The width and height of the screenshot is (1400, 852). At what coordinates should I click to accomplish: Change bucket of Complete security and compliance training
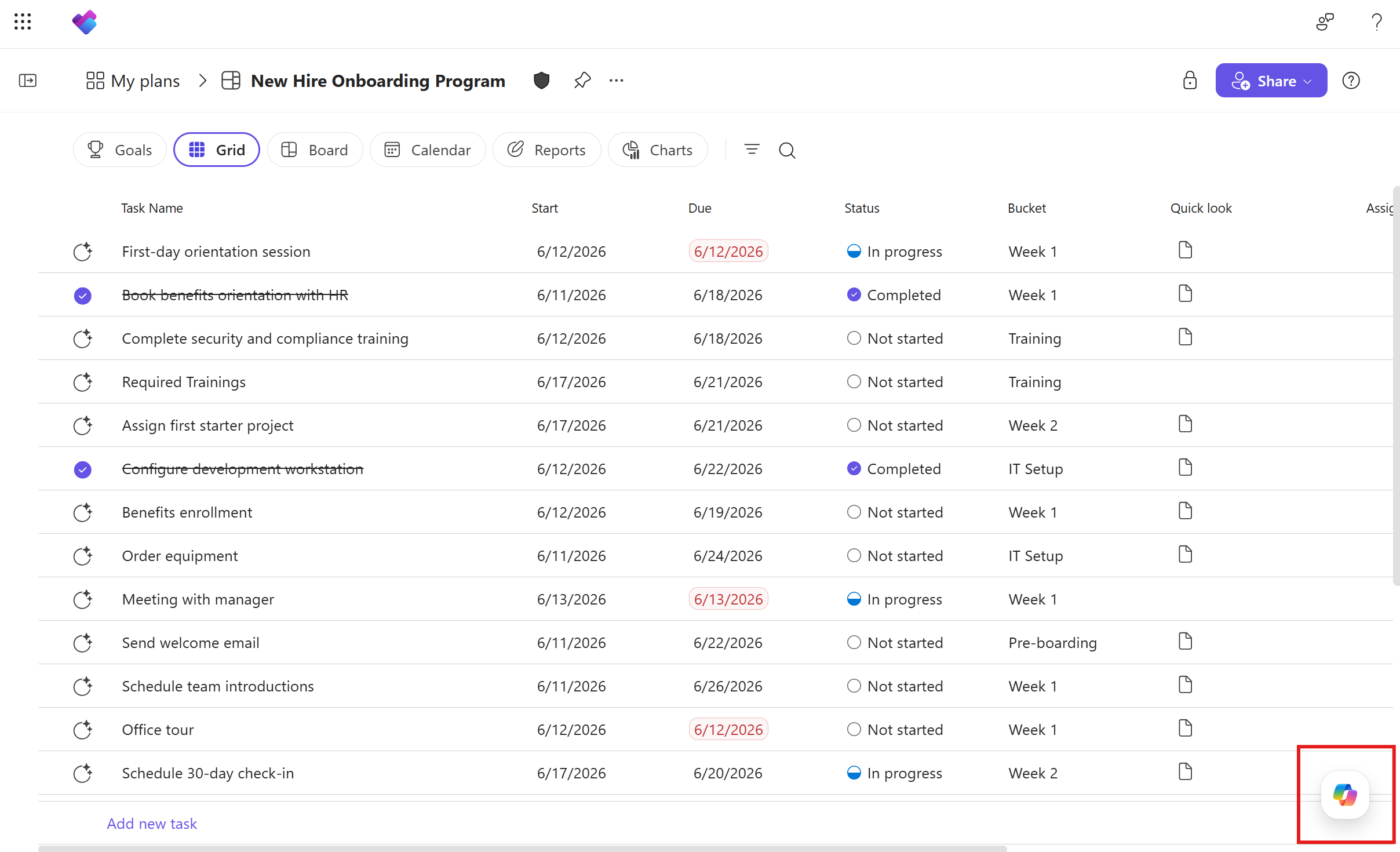point(1034,338)
